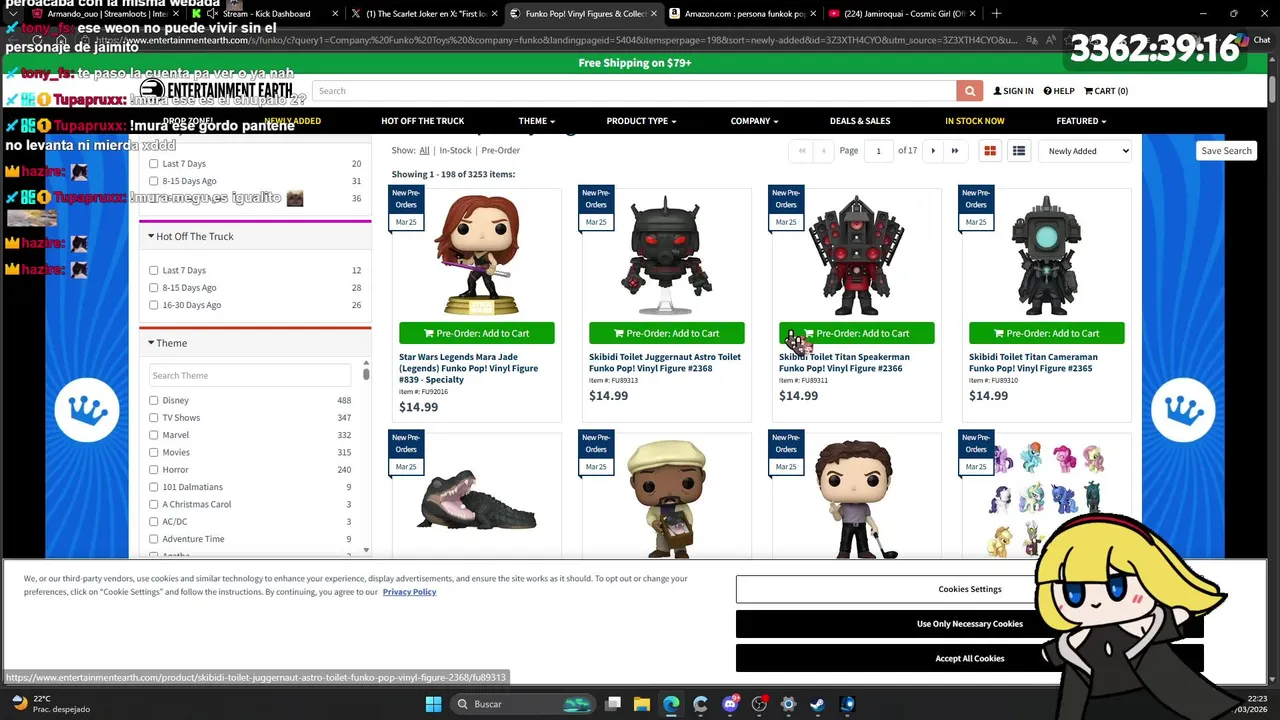Pre-order Mara Jade Add to Cart
The width and height of the screenshot is (1280, 720).
477,333
